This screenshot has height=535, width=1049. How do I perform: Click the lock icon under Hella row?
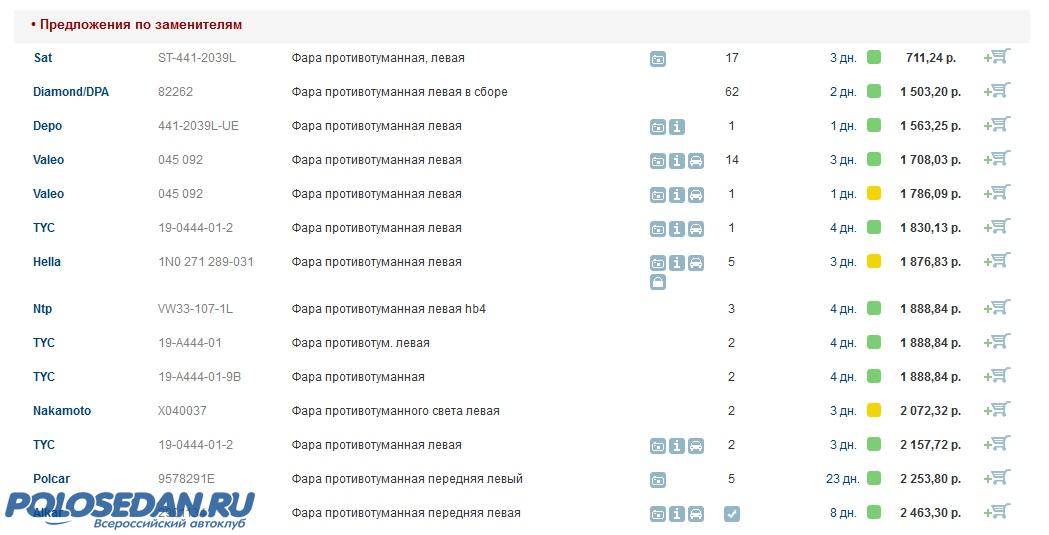(658, 283)
